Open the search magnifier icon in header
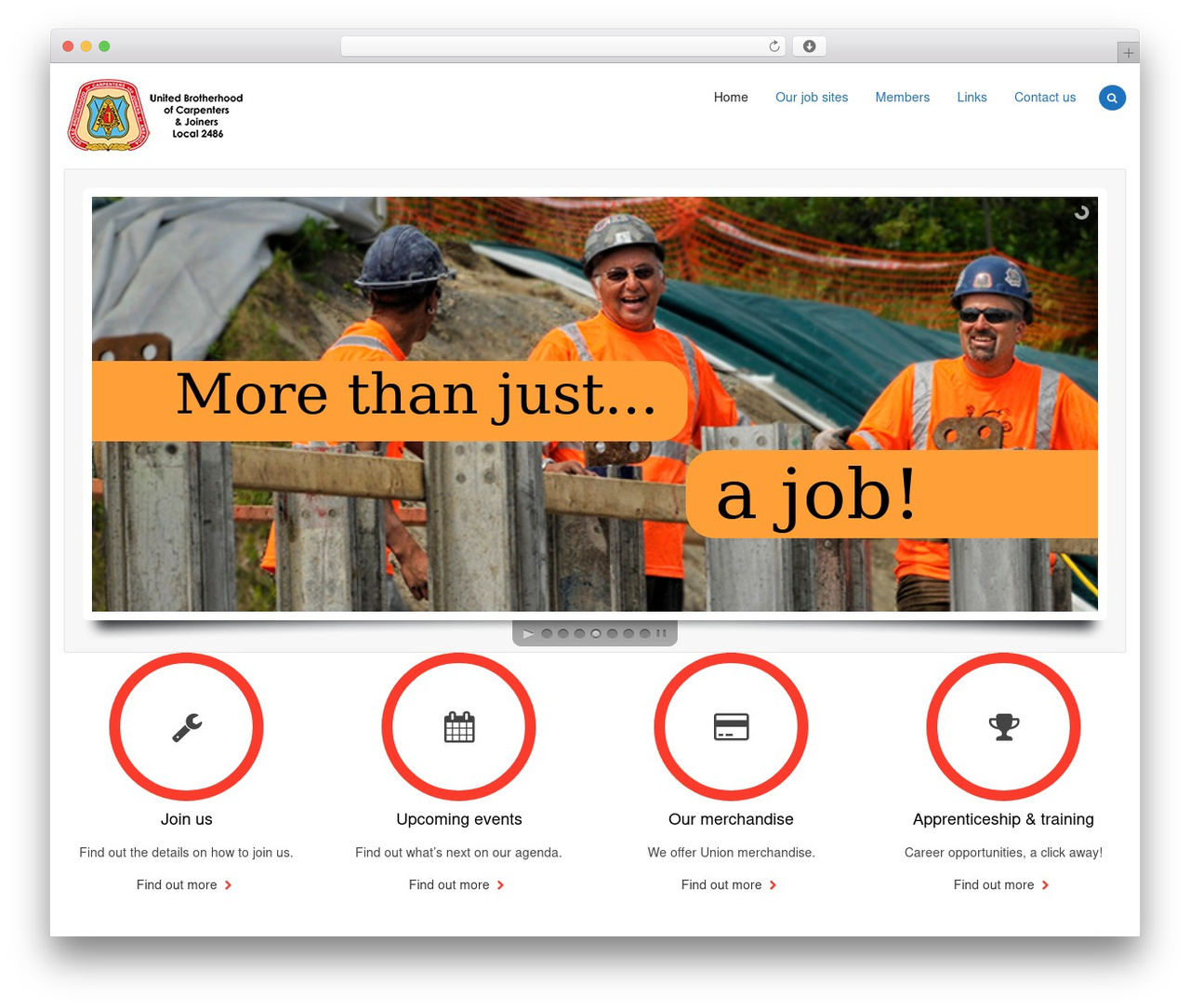 click(x=1112, y=98)
